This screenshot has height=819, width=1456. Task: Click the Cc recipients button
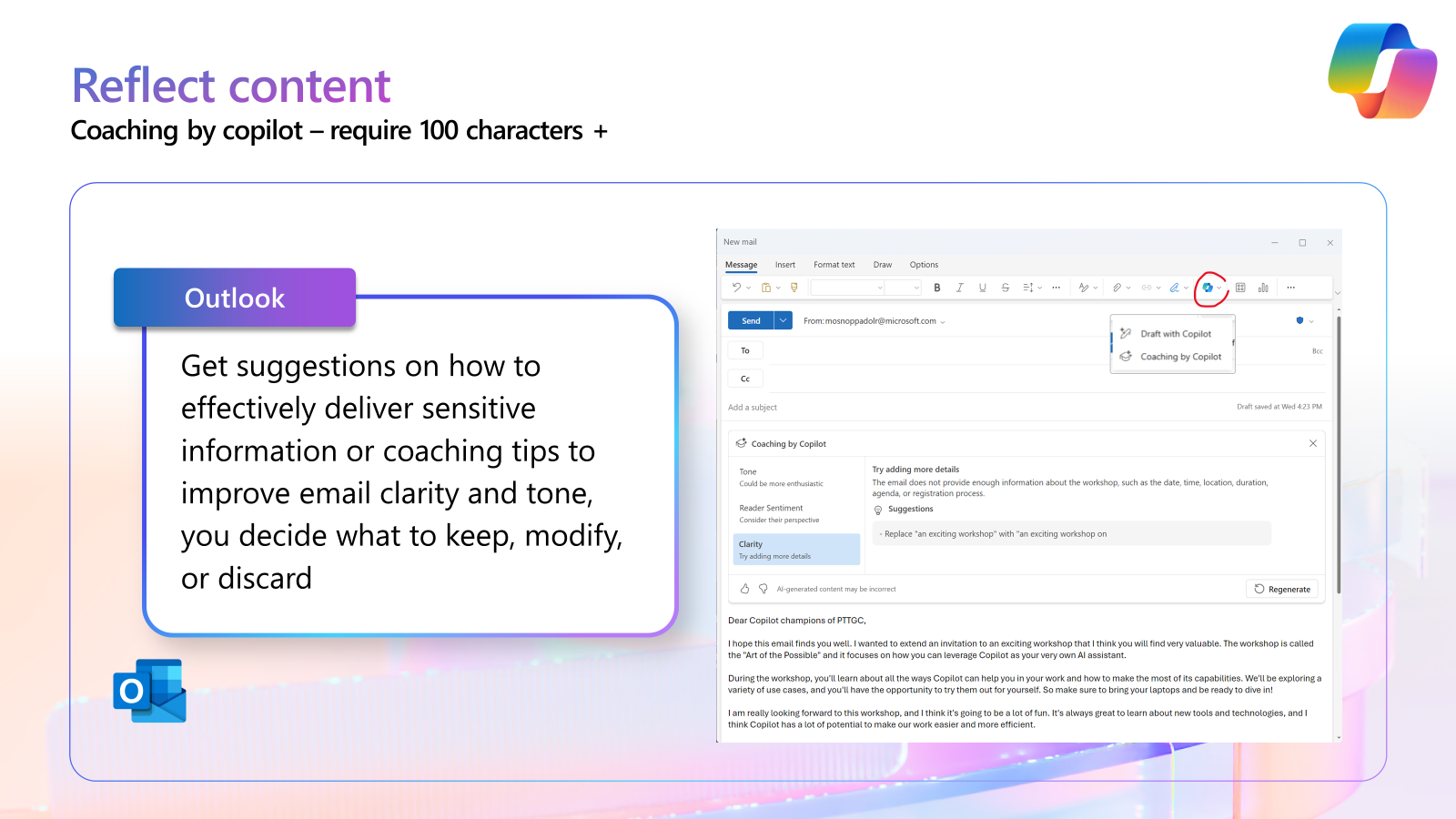coord(745,379)
